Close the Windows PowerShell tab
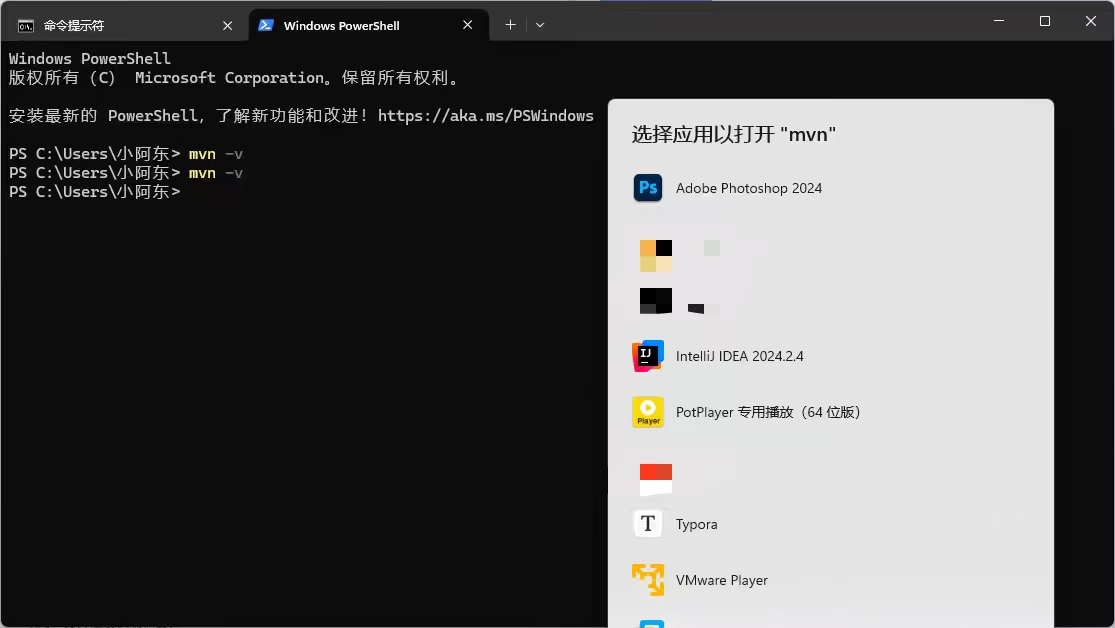This screenshot has width=1115, height=628. point(467,25)
